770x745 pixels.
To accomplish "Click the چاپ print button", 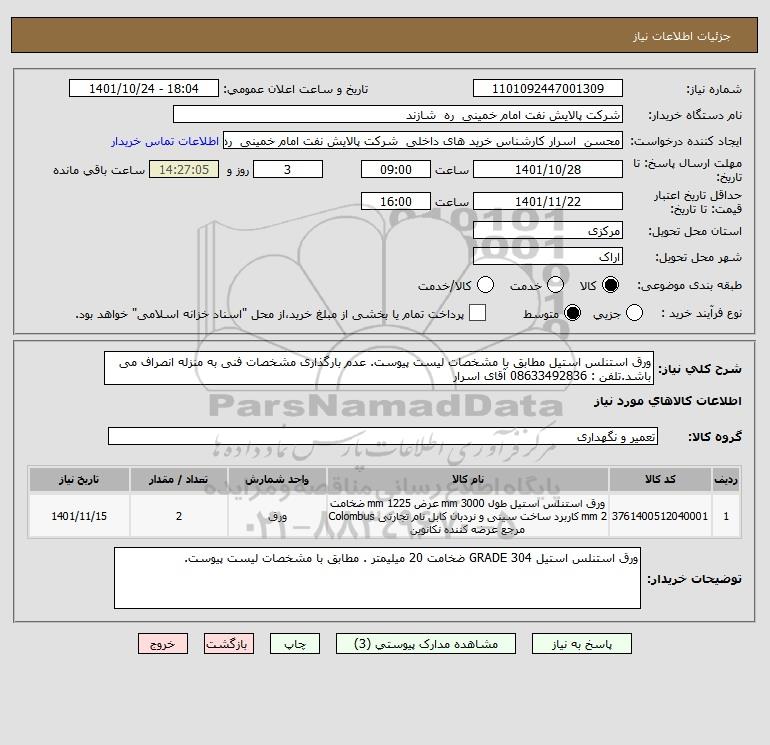I will click(x=295, y=644).
